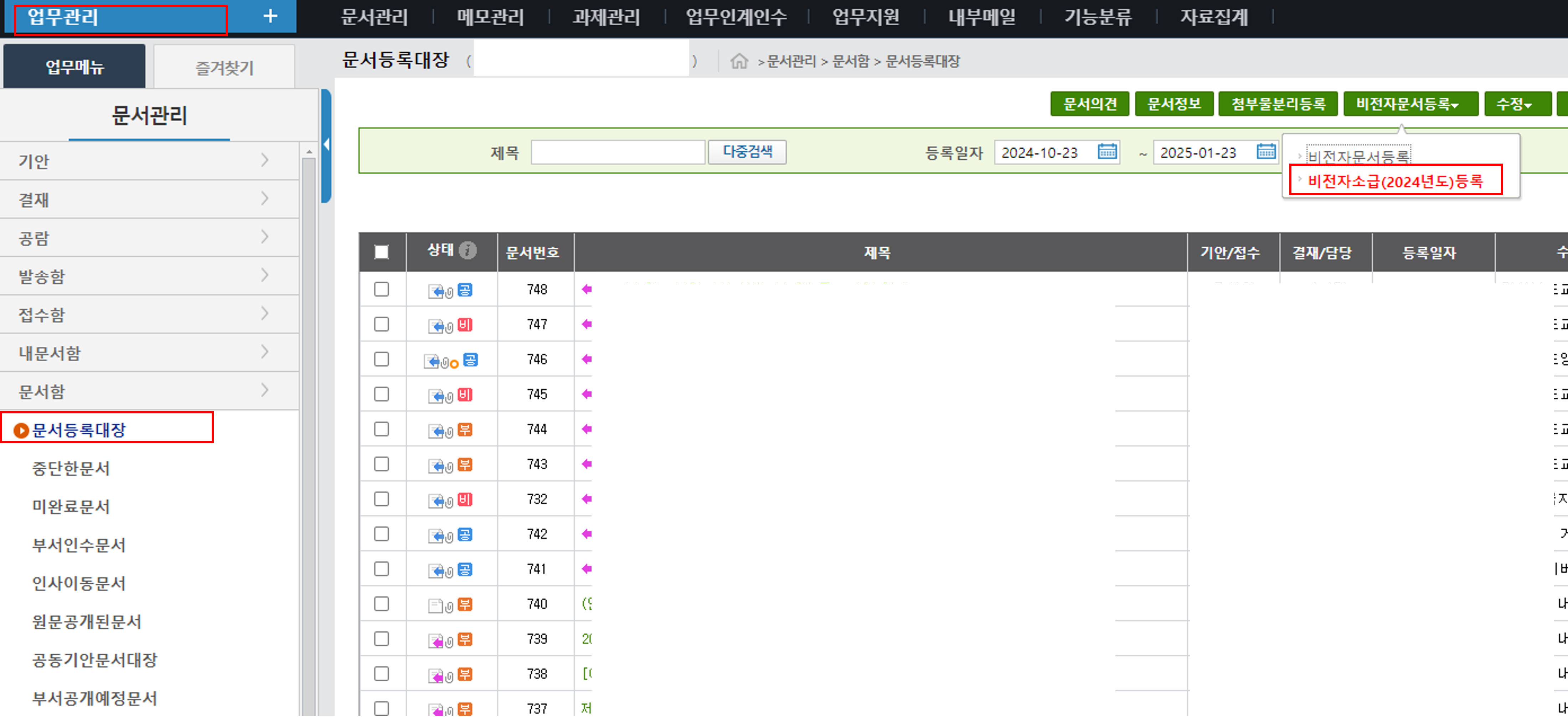Open end date calendar picker icon
Screen dimensions: 1568x717
(x=1265, y=151)
